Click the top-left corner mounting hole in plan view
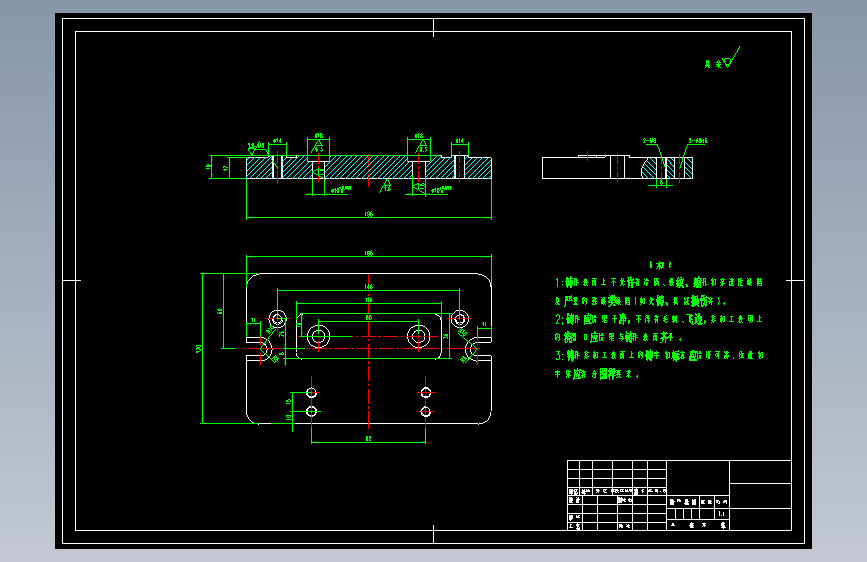Screen dimensions: 867x562 click(x=278, y=319)
